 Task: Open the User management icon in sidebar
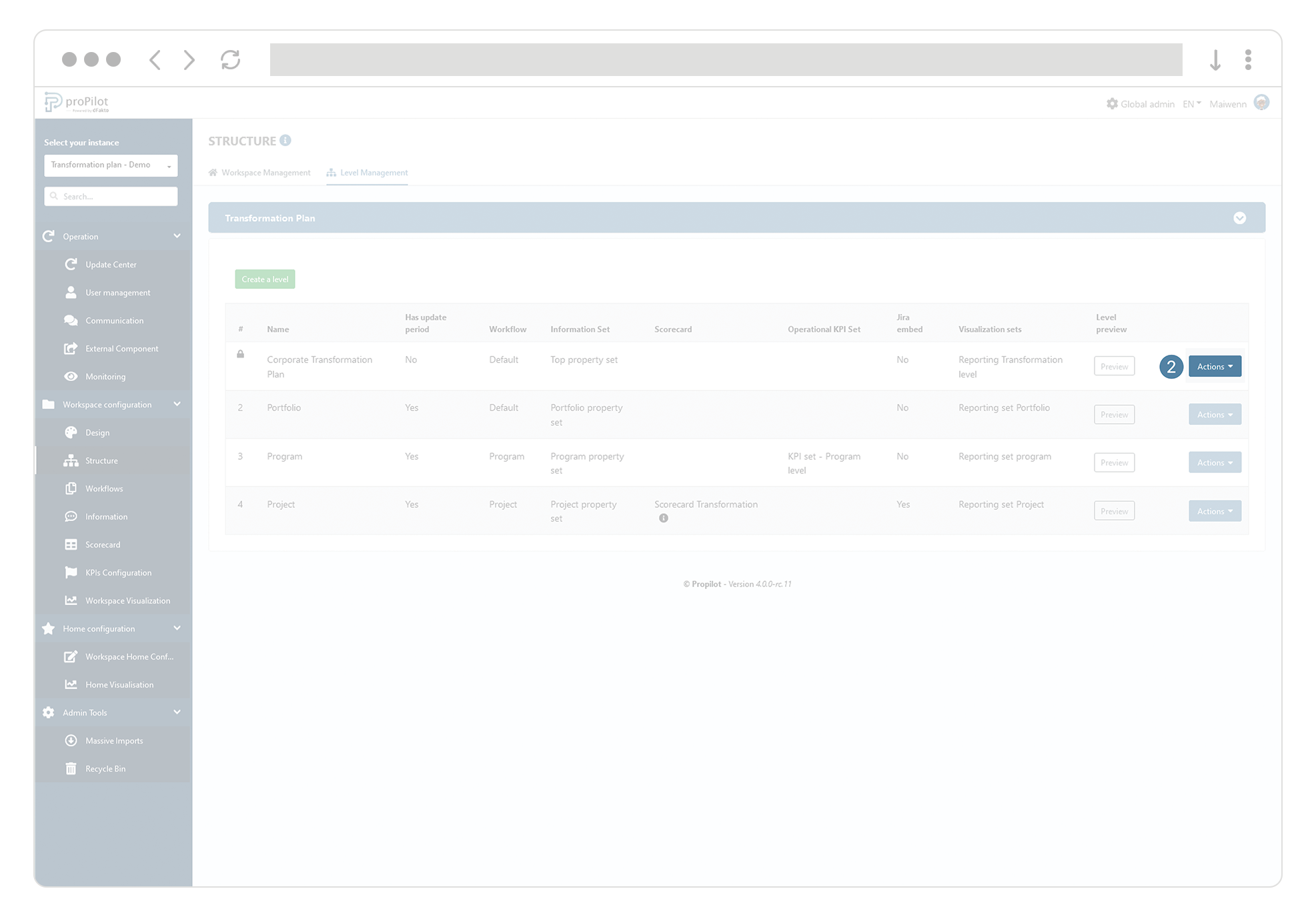click(x=71, y=292)
